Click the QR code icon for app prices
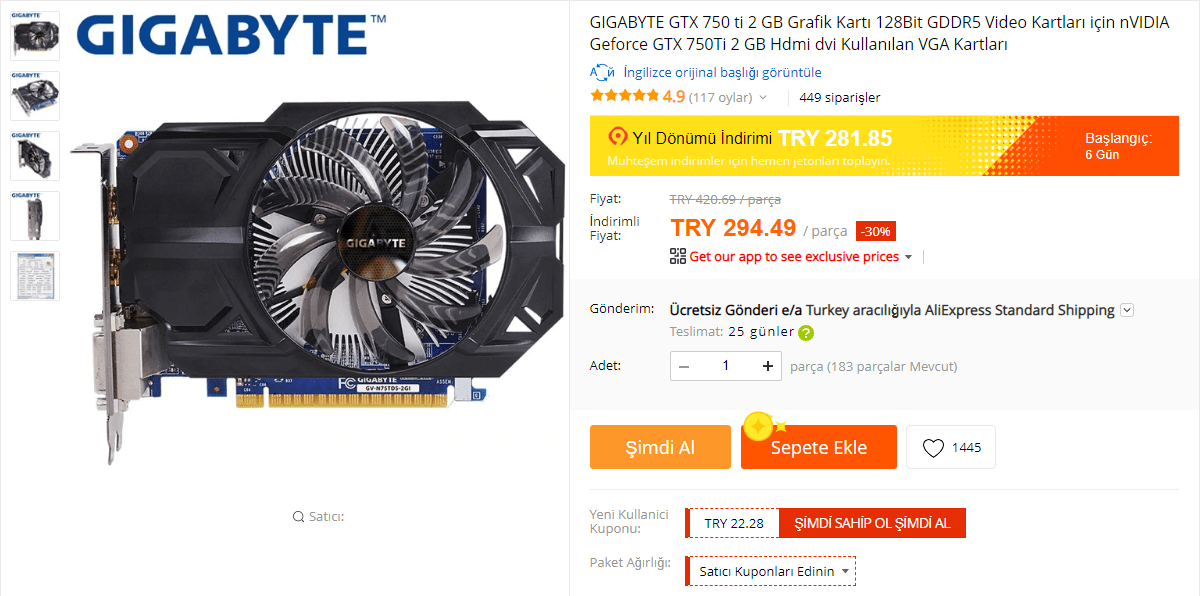The height and width of the screenshot is (596, 1200). (x=678, y=256)
